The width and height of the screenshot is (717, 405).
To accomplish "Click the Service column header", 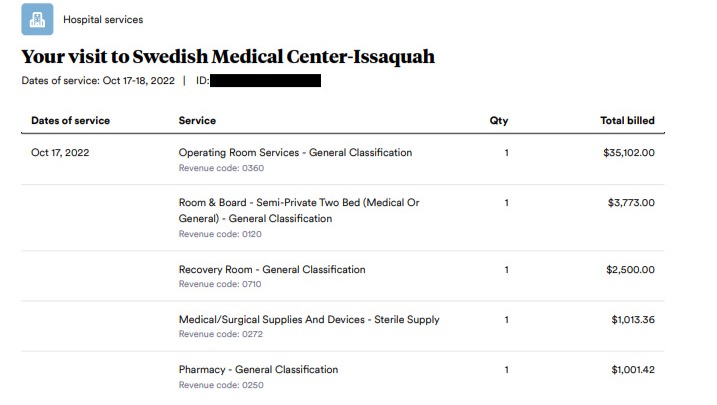I will (x=197, y=121).
